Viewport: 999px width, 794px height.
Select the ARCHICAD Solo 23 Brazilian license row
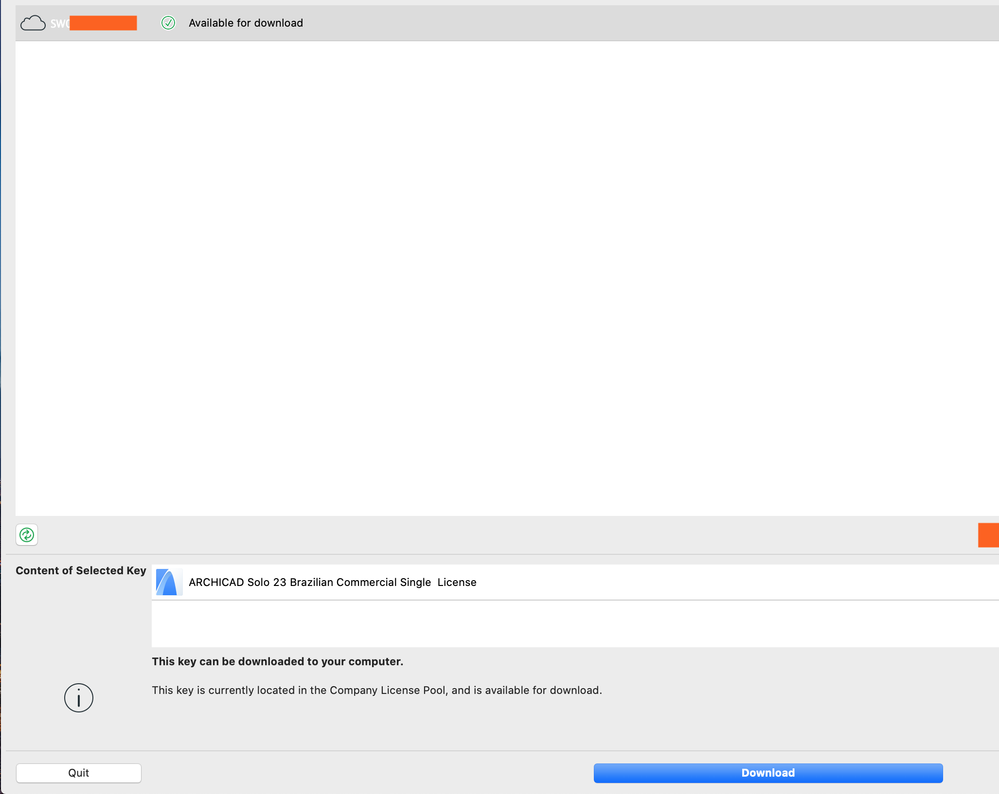pyautogui.click(x=575, y=582)
